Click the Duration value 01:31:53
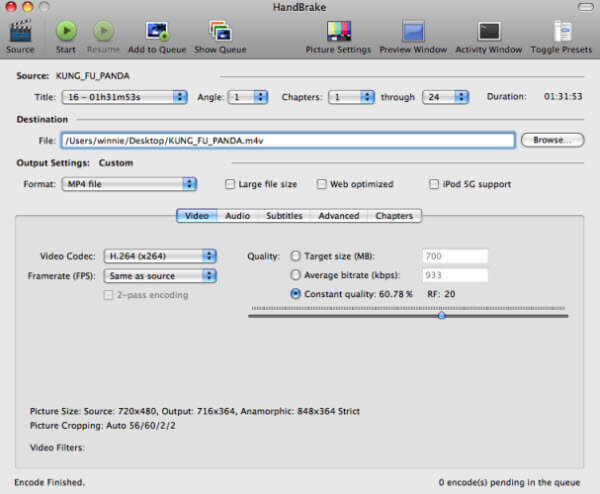600x494 pixels. 563,96
